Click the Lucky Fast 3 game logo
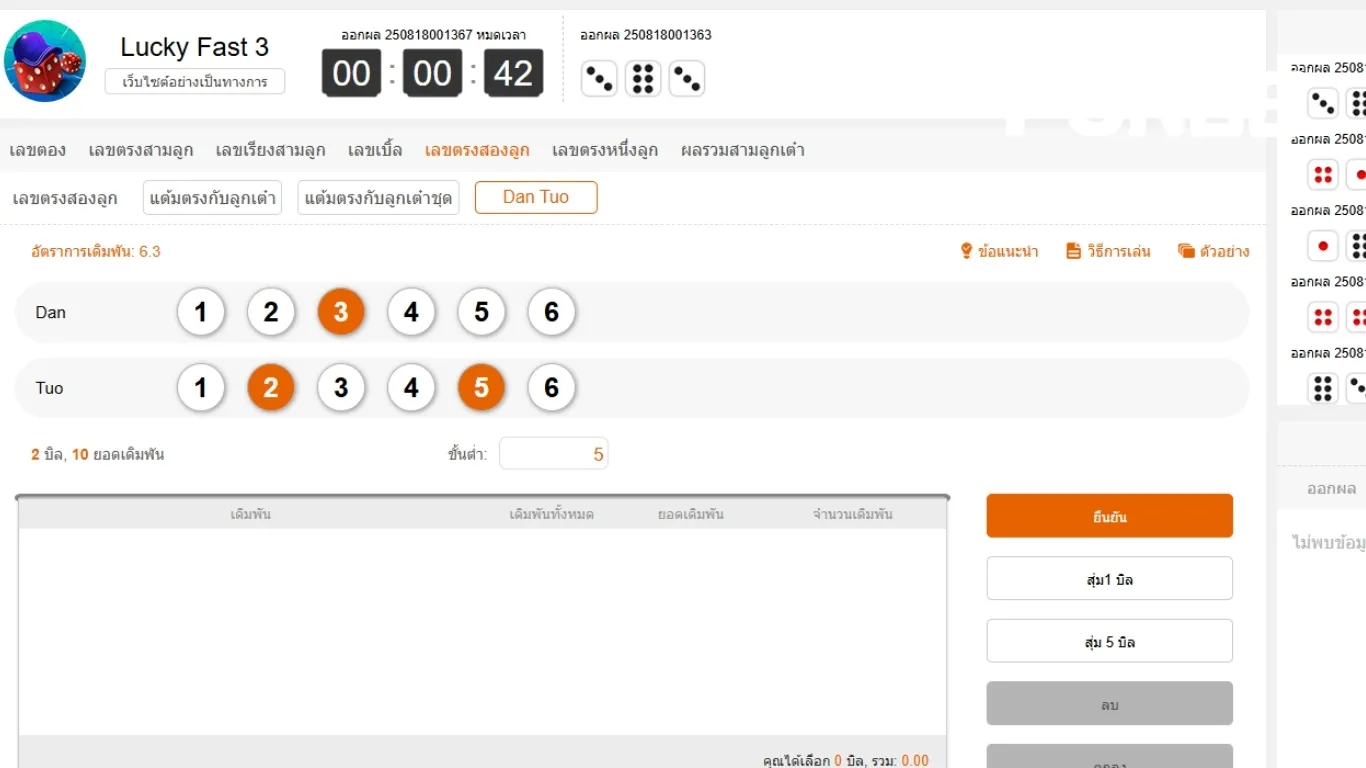This screenshot has height=768, width=1366. tap(45, 61)
